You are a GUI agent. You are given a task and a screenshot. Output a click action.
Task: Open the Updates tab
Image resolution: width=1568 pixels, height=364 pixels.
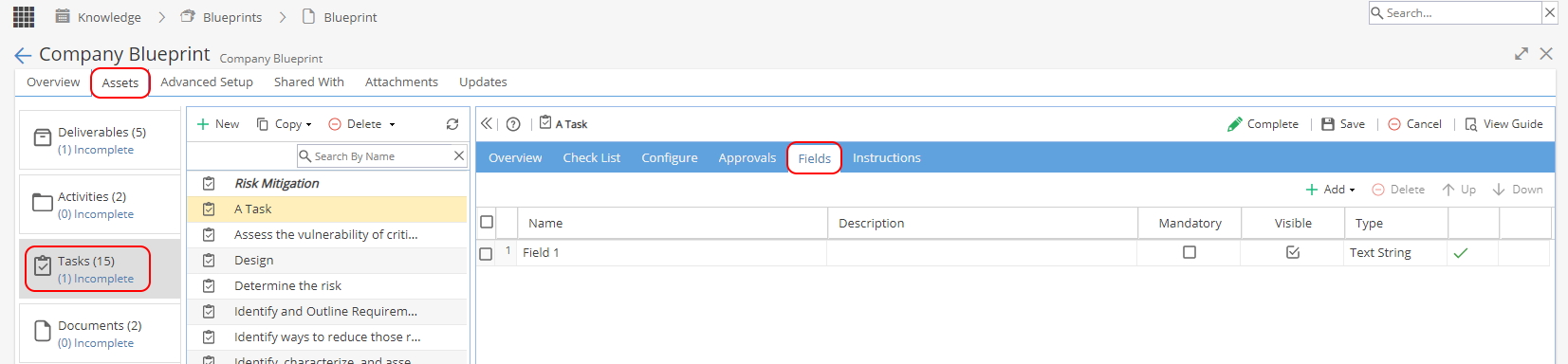pyautogui.click(x=483, y=82)
